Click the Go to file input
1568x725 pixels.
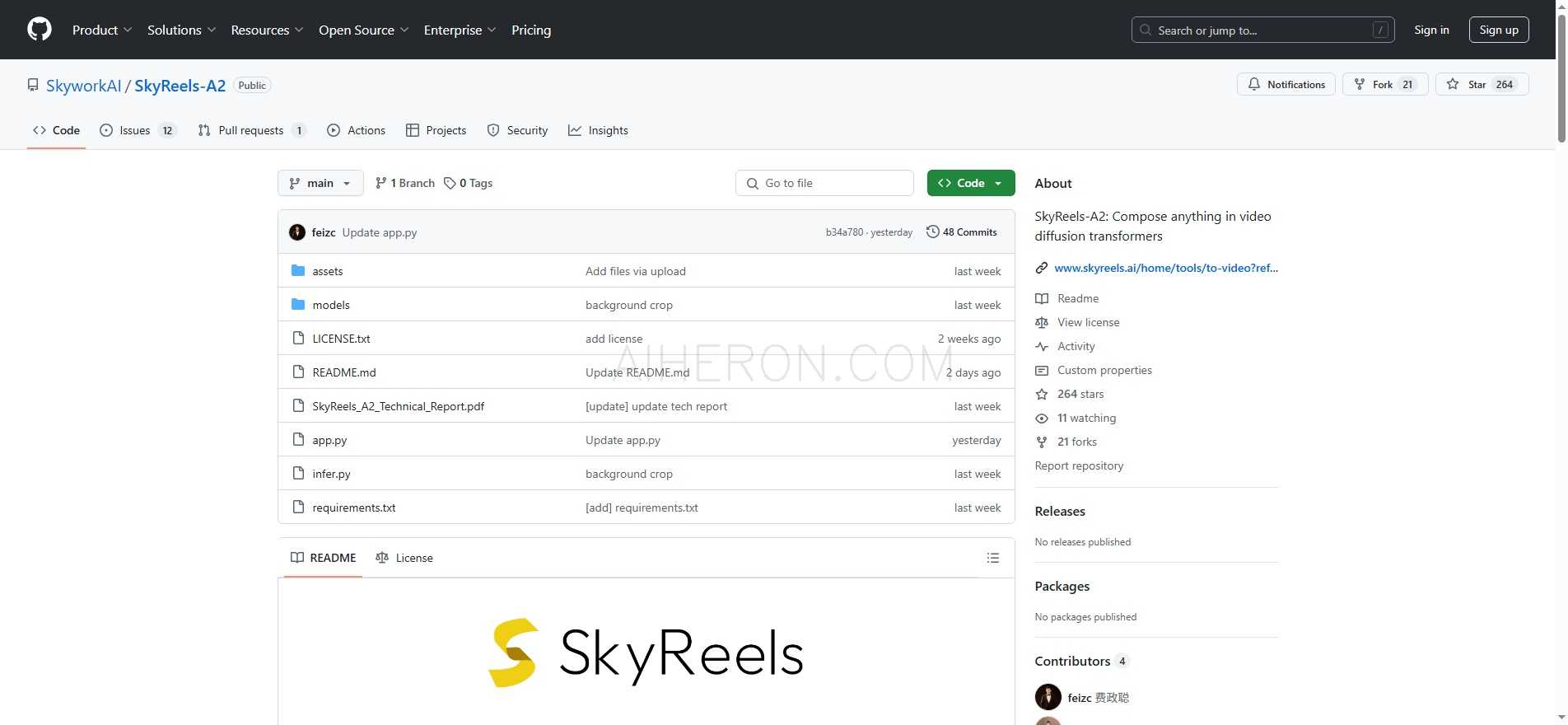(x=824, y=183)
